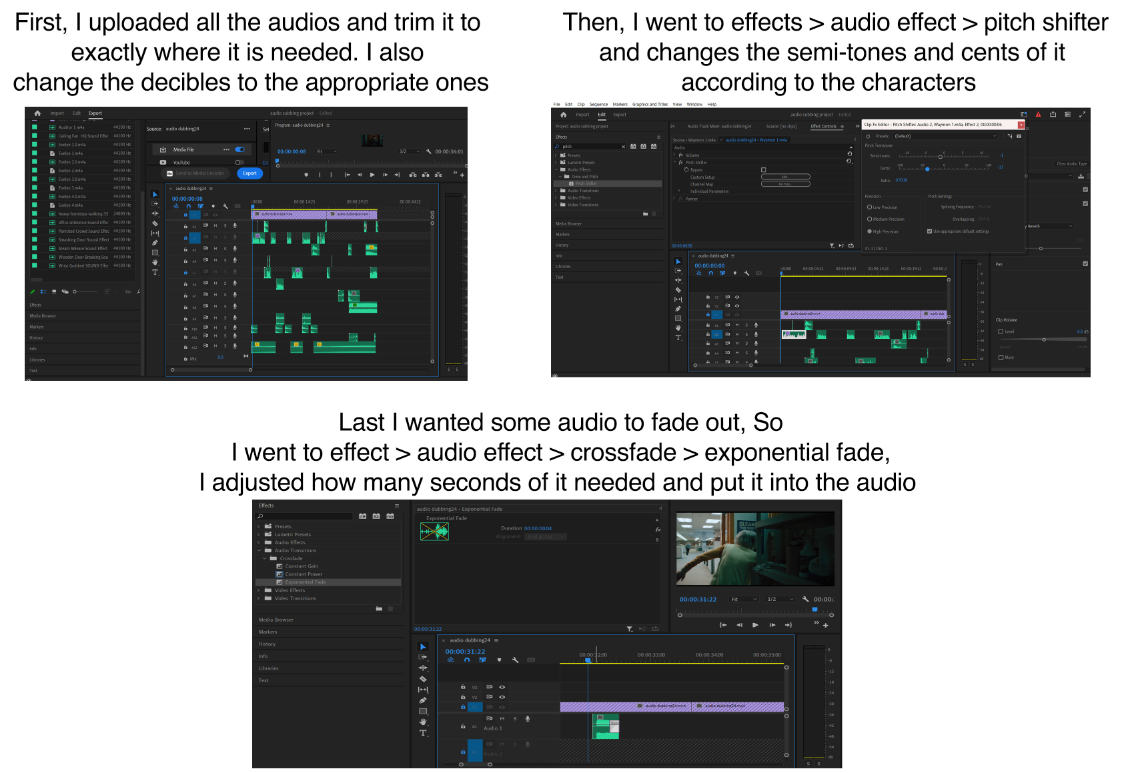Select the Pen tool in the export screenshot
The height and width of the screenshot is (773, 1125).
click(155, 243)
